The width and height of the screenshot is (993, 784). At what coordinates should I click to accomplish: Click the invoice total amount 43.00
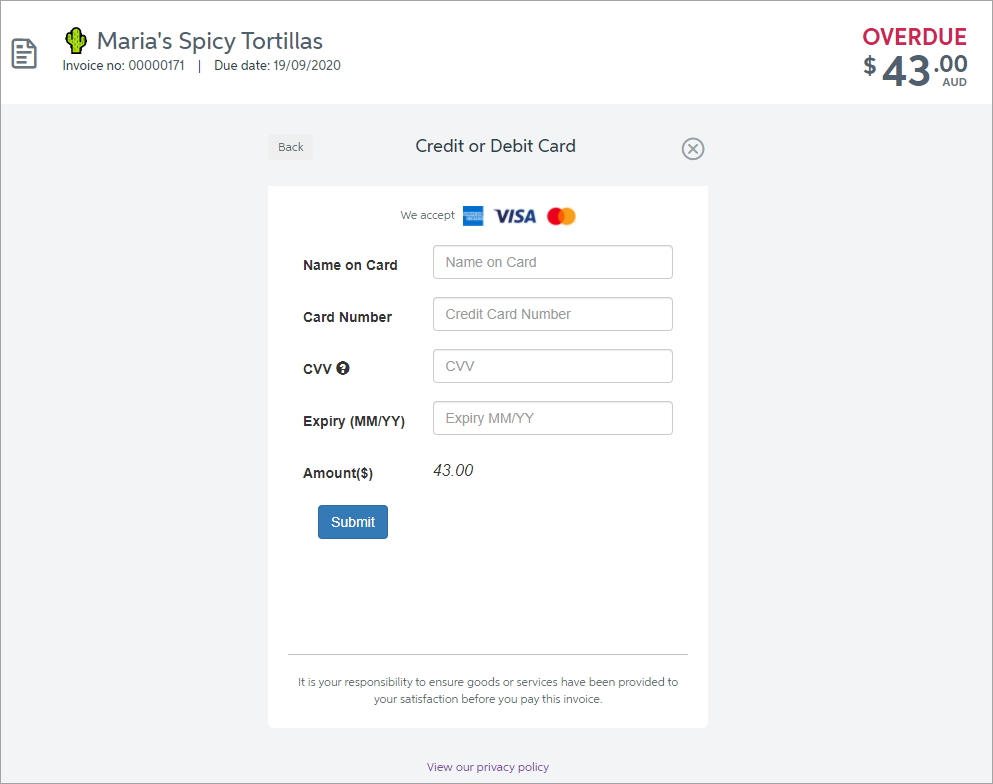(x=915, y=70)
